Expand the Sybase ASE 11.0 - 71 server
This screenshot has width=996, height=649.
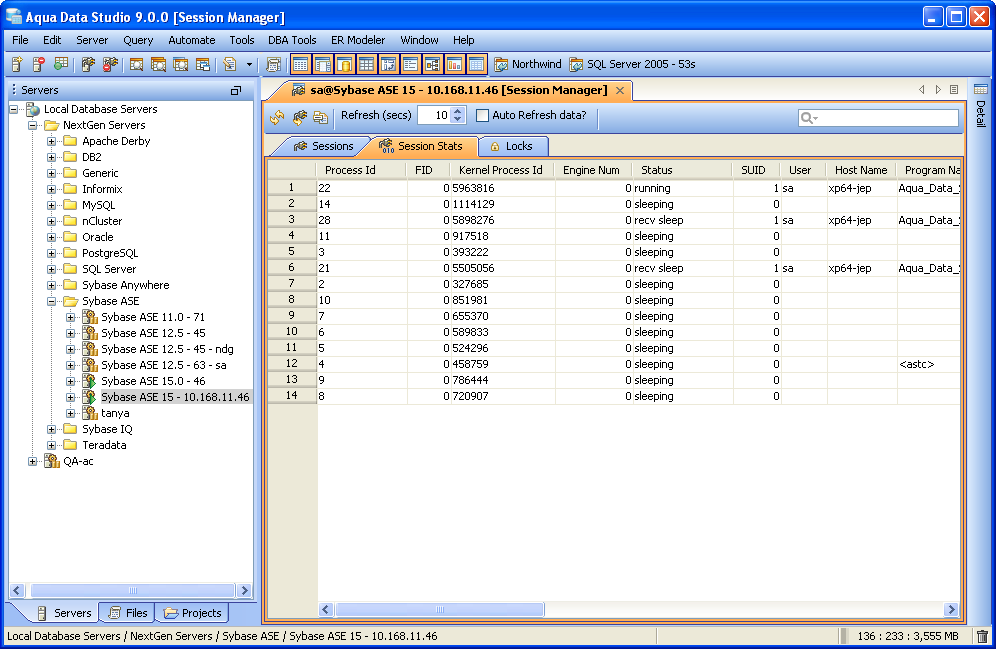click(71, 317)
